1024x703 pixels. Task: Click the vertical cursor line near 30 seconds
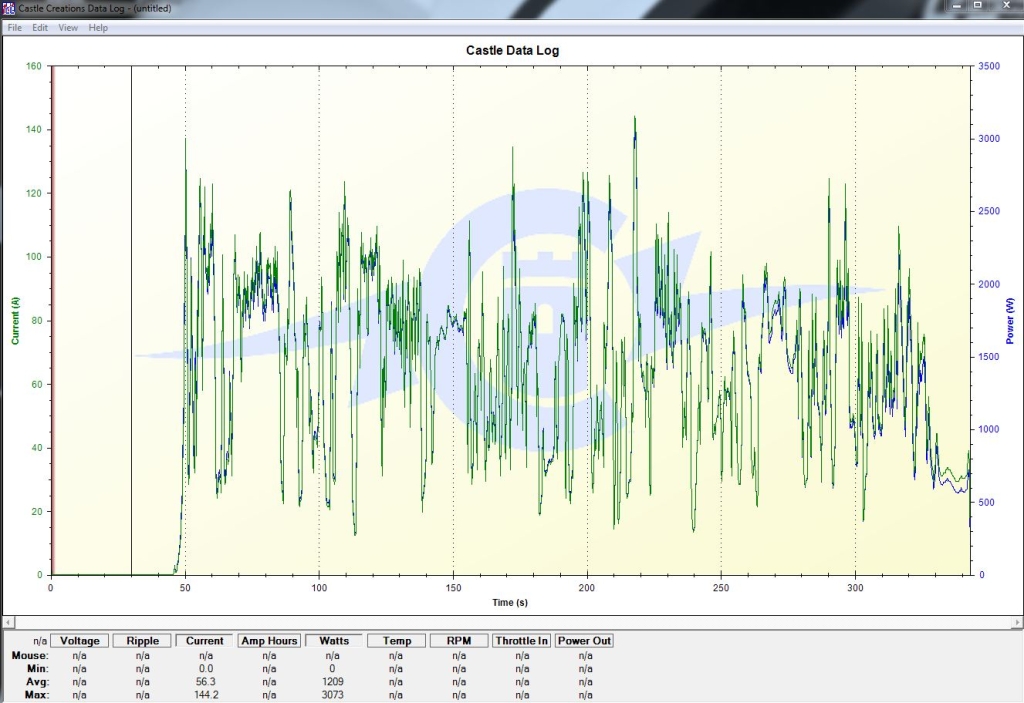tap(131, 320)
